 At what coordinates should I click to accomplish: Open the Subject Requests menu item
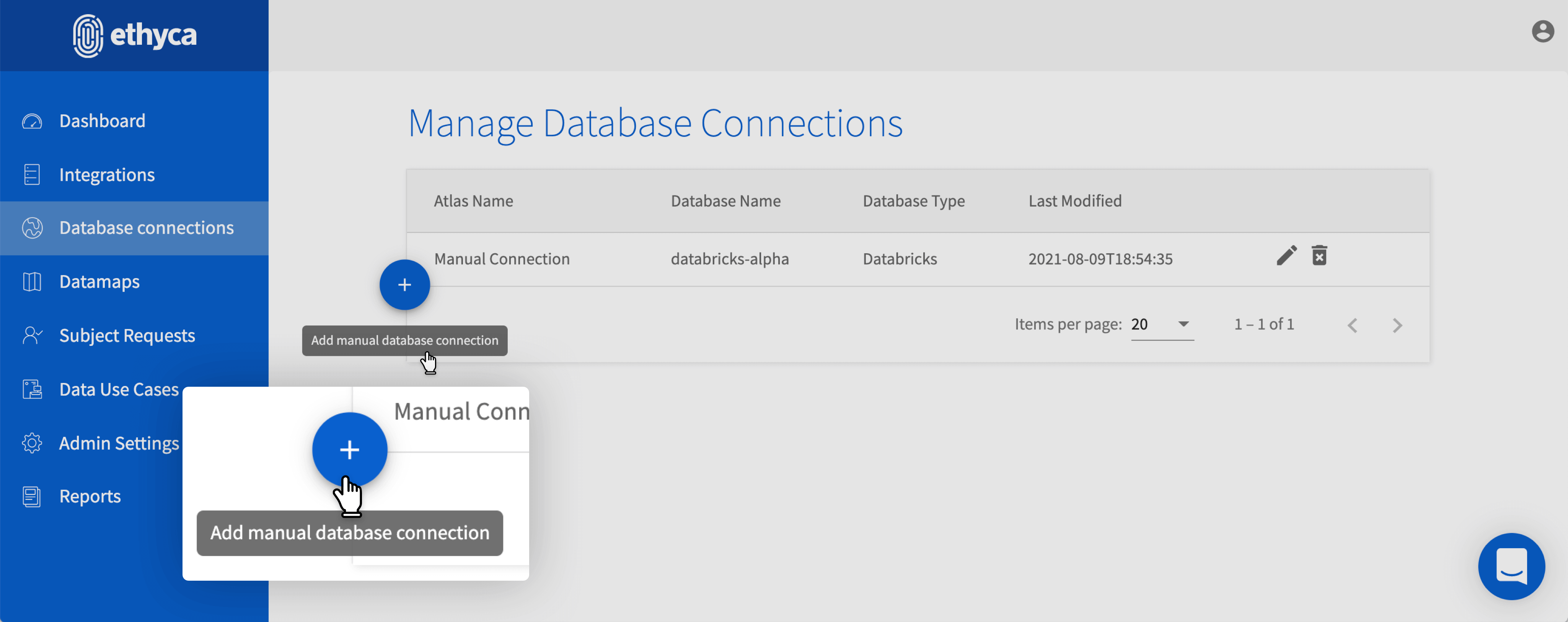click(x=127, y=336)
